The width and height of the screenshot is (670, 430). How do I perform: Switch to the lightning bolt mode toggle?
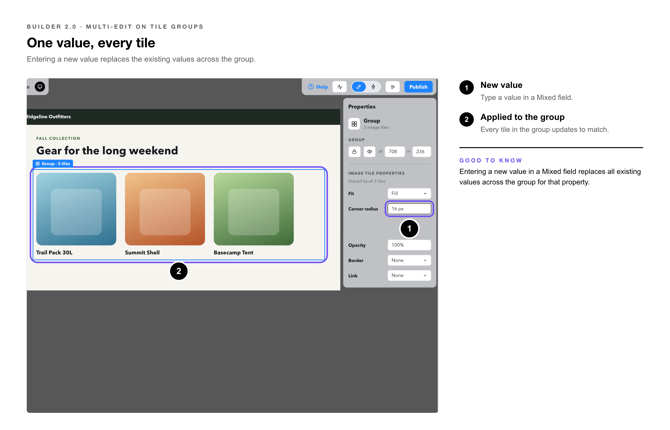[373, 87]
